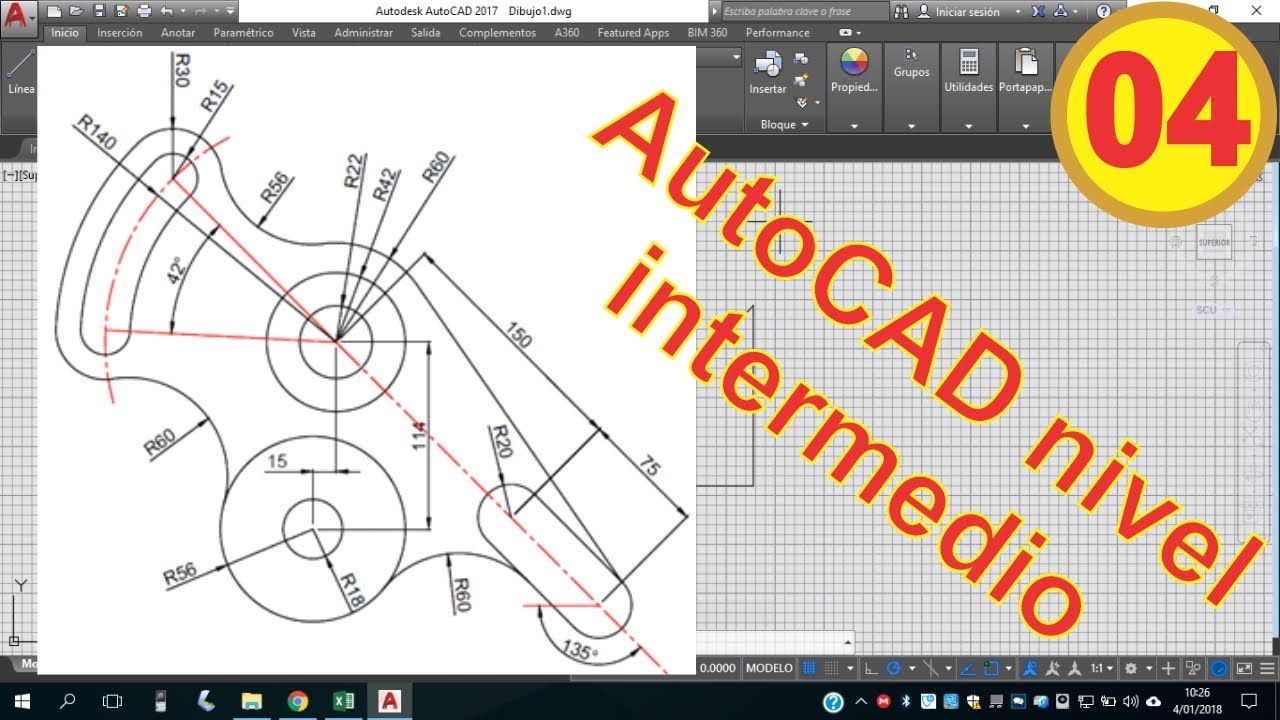Open quick access toolbar customize arrow
Image resolution: width=1280 pixels, height=720 pixels.
[230, 12]
